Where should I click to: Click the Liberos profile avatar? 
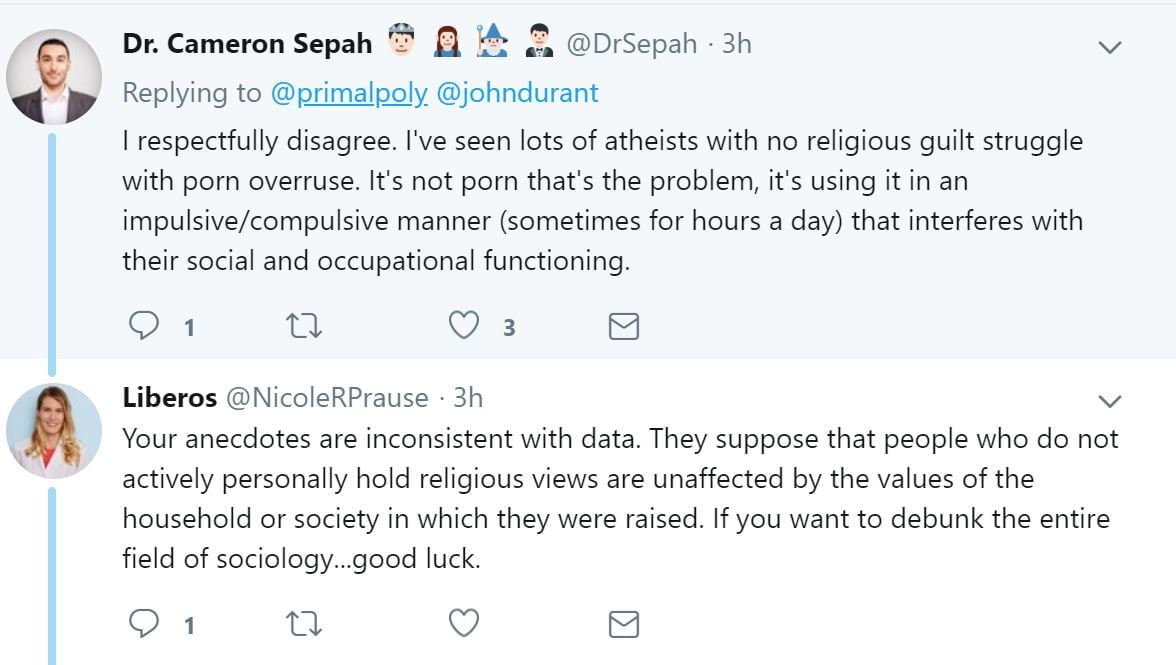(54, 430)
